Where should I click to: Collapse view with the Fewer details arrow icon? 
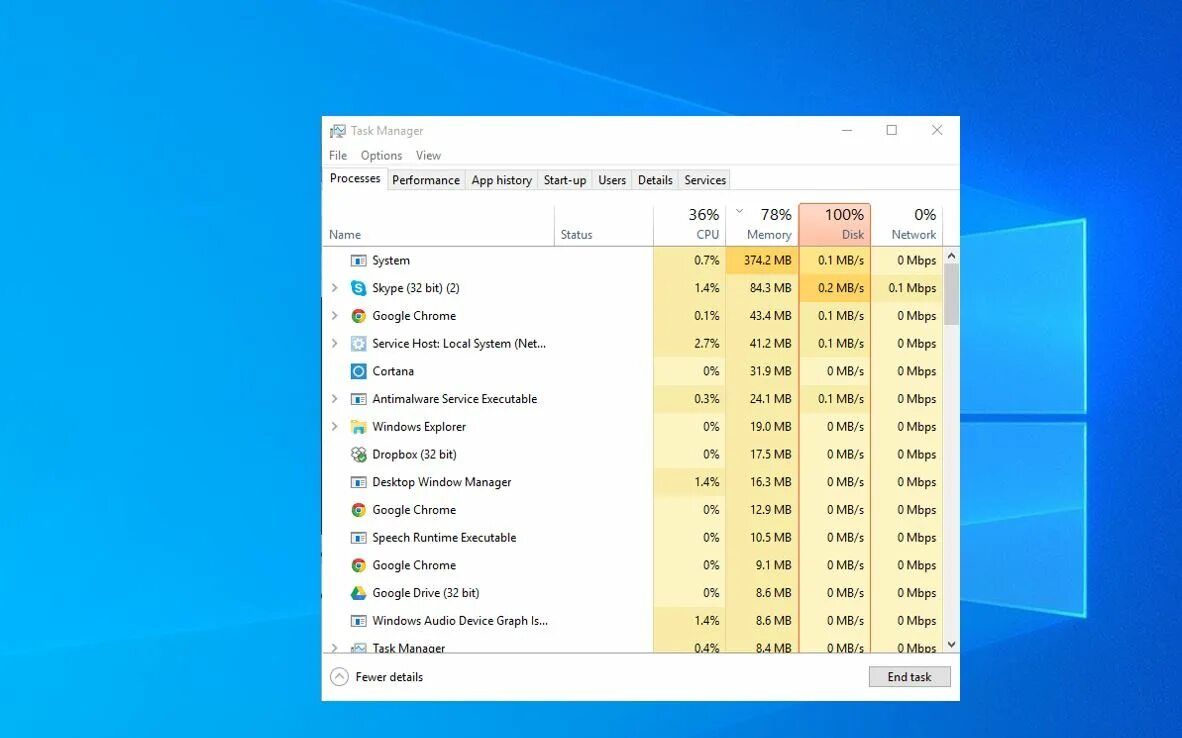[x=339, y=677]
